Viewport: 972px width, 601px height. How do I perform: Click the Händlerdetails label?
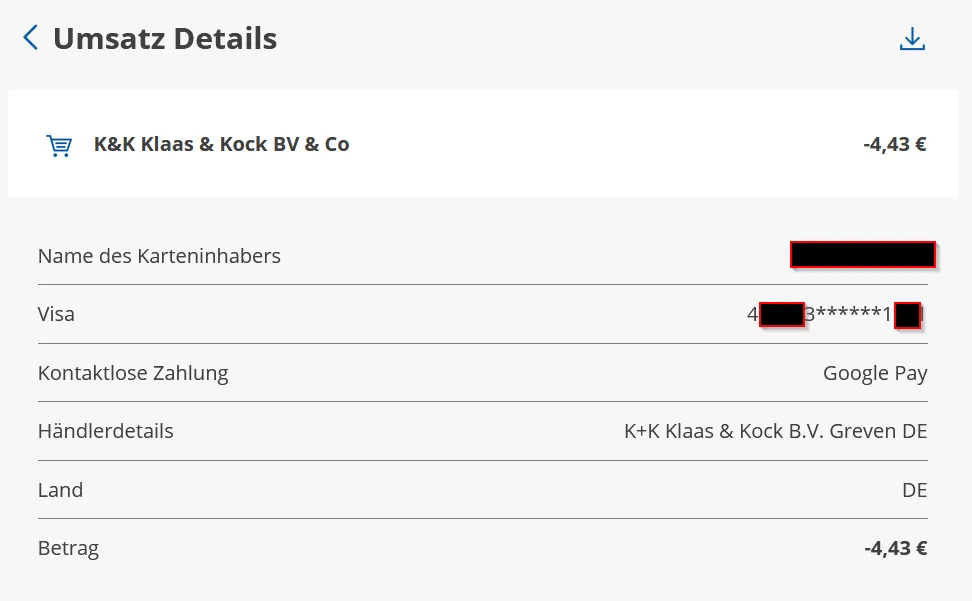click(106, 431)
